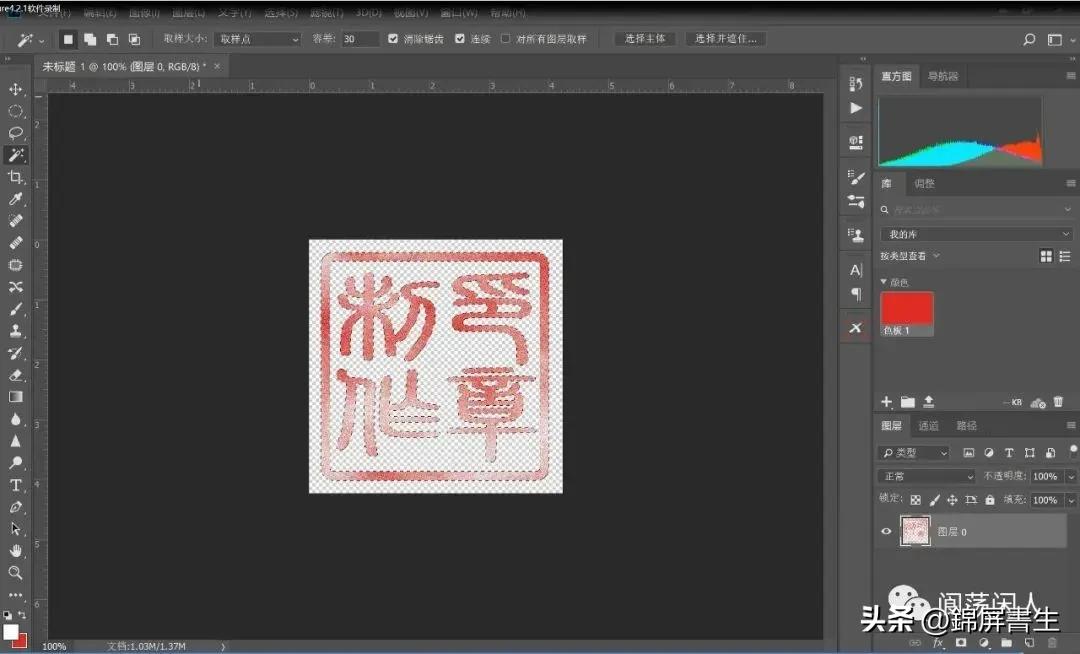Lock transparent pixels of the layer
1080x654 pixels.
917,500
